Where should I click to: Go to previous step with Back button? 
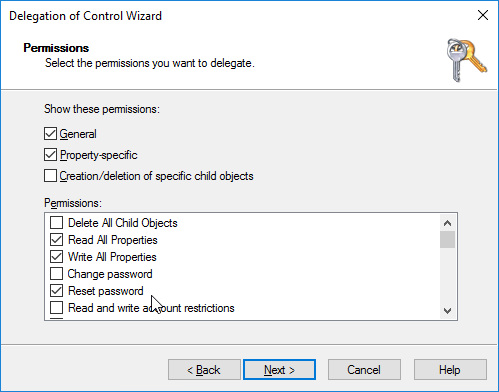coord(204,370)
